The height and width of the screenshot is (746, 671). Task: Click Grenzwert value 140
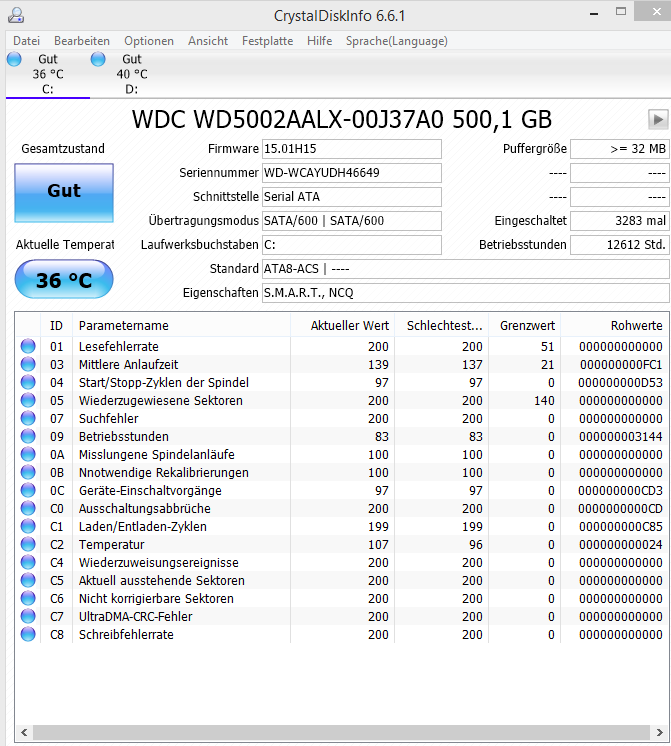544,401
